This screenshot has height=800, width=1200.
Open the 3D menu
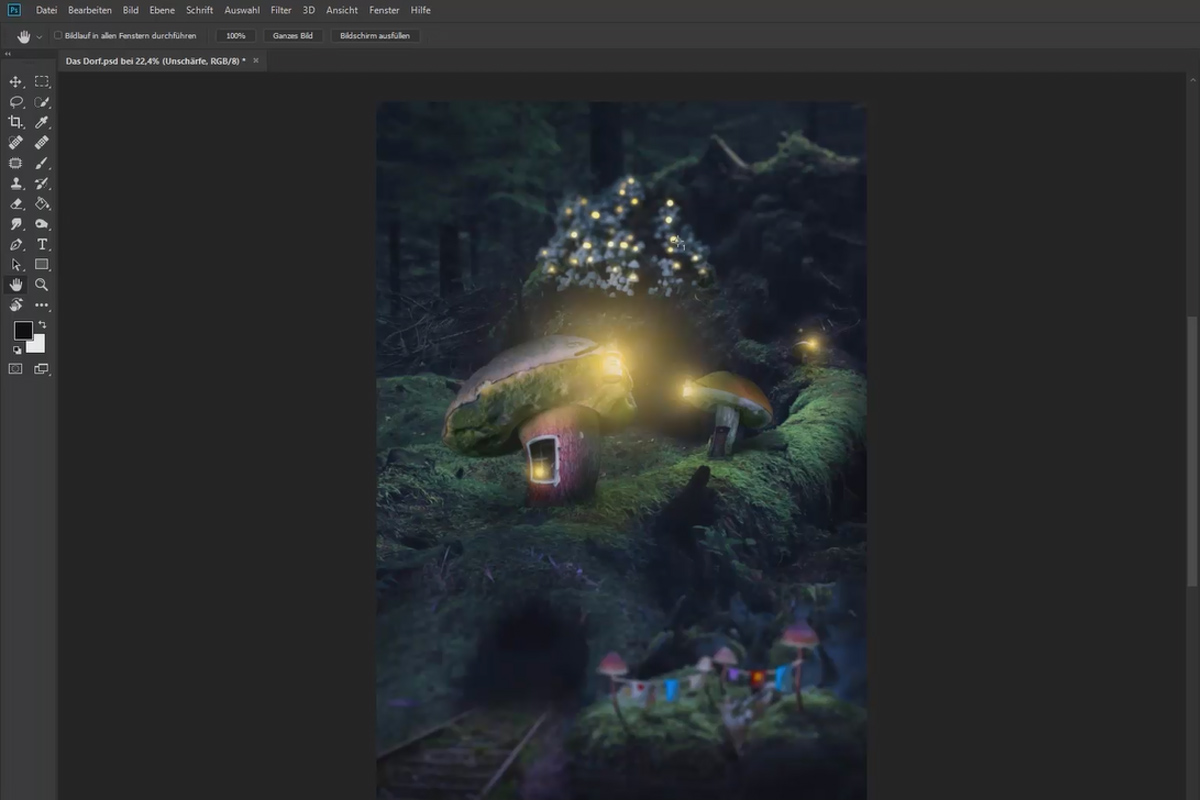tap(309, 10)
